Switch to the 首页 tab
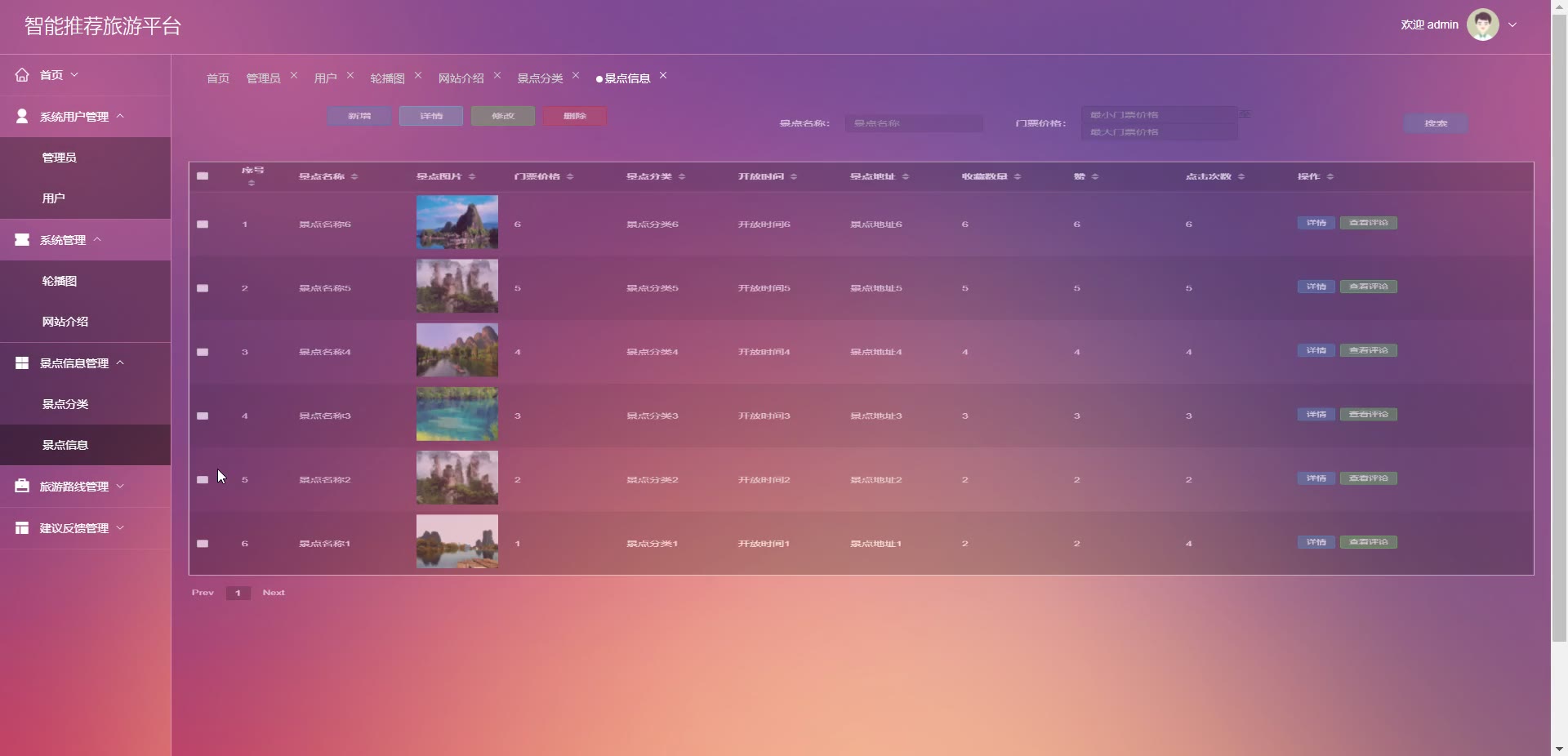Image resolution: width=1568 pixels, height=756 pixels. pos(218,78)
